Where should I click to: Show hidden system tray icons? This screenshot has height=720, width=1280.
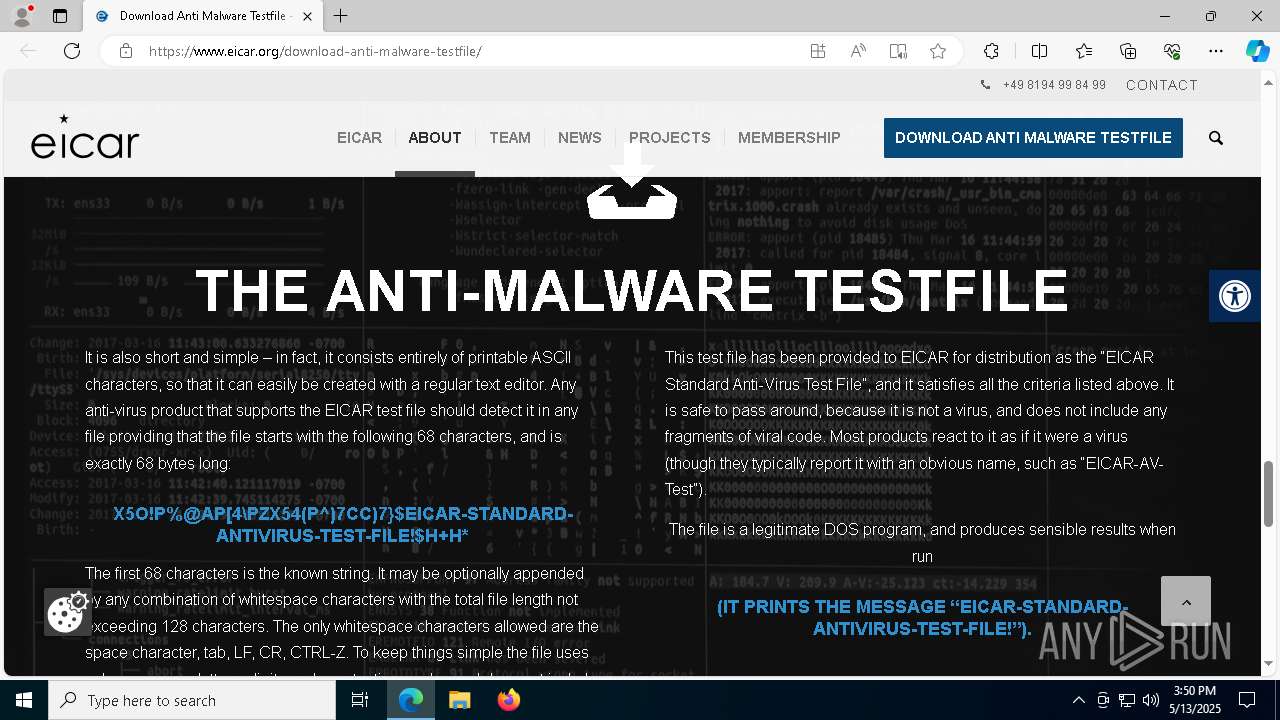(1078, 700)
